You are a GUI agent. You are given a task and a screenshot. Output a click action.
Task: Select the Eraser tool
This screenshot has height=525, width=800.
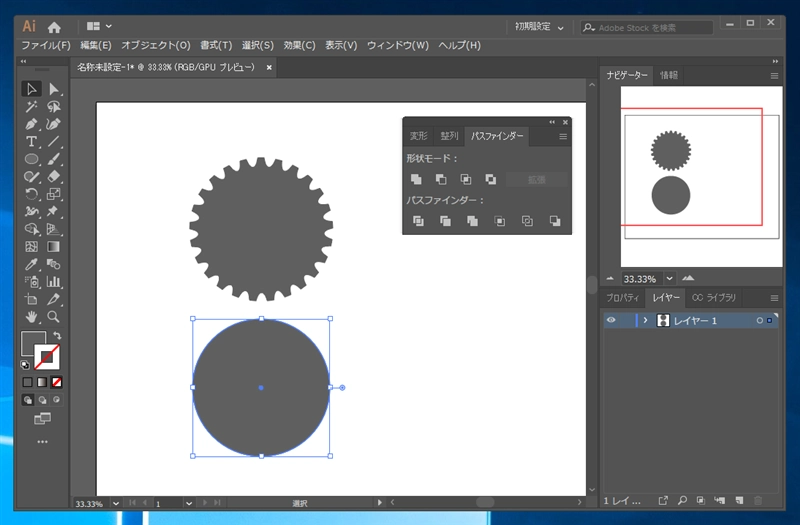tap(54, 177)
